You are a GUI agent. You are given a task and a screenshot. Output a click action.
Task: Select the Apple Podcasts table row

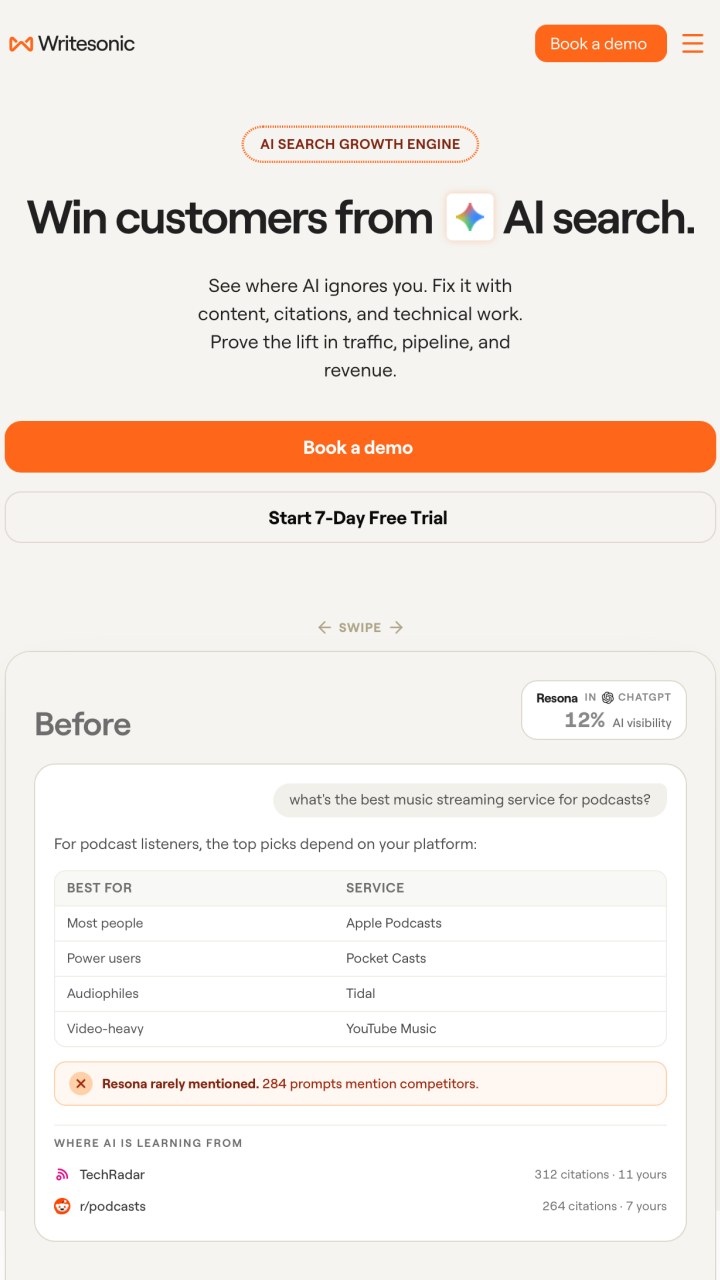click(360, 923)
